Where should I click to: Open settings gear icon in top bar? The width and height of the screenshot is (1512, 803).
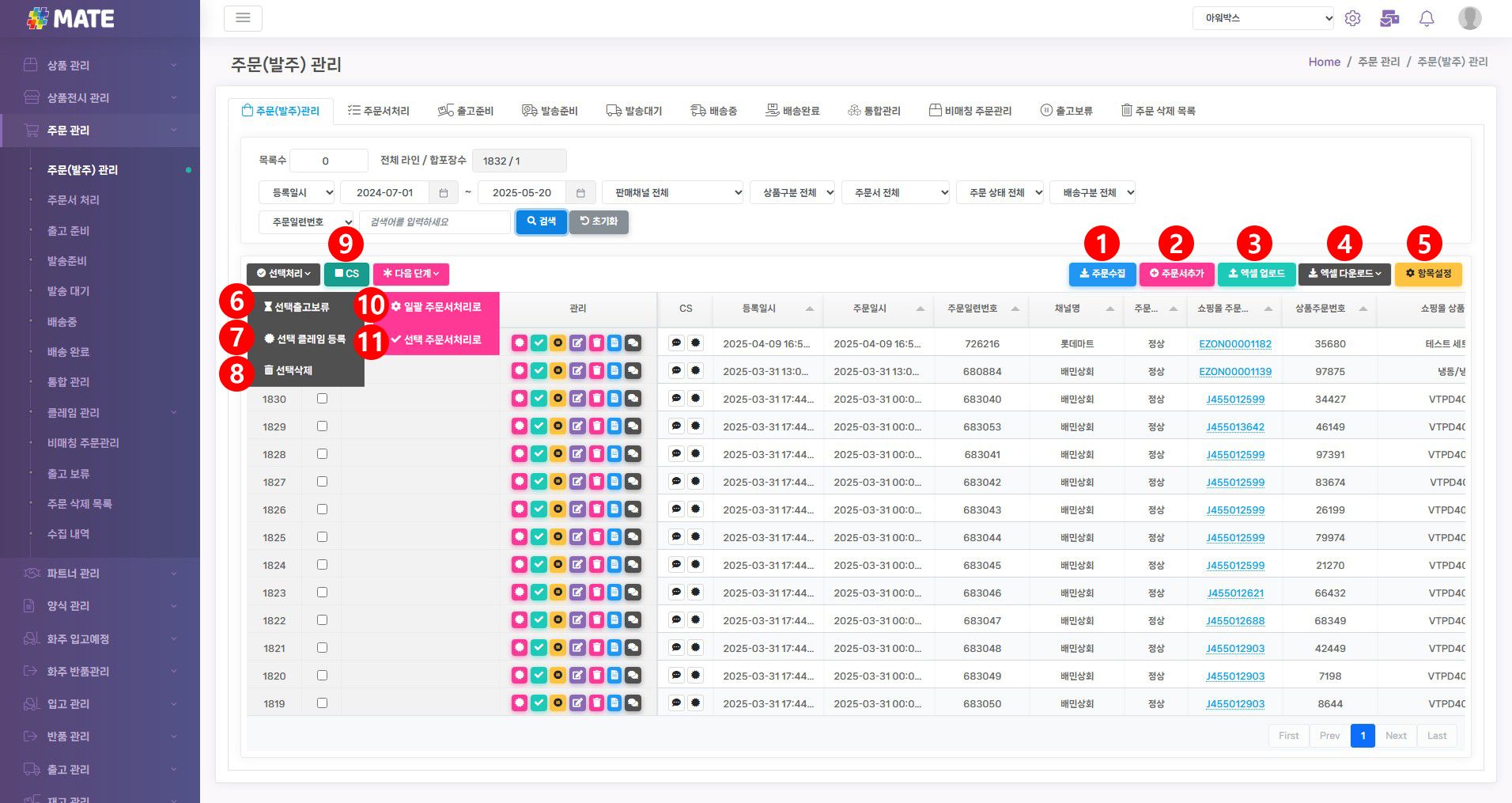click(x=1352, y=18)
